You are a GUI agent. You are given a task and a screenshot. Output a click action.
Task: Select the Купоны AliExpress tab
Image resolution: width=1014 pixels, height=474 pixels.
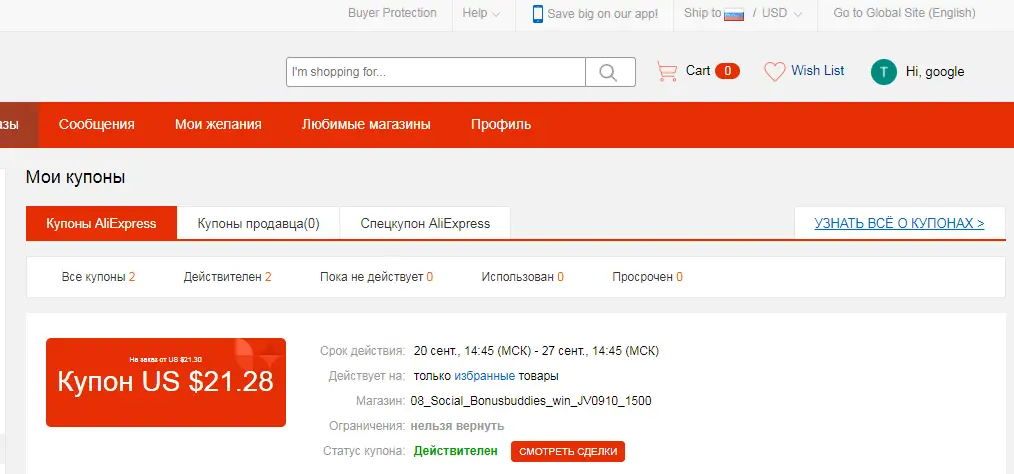click(102, 224)
